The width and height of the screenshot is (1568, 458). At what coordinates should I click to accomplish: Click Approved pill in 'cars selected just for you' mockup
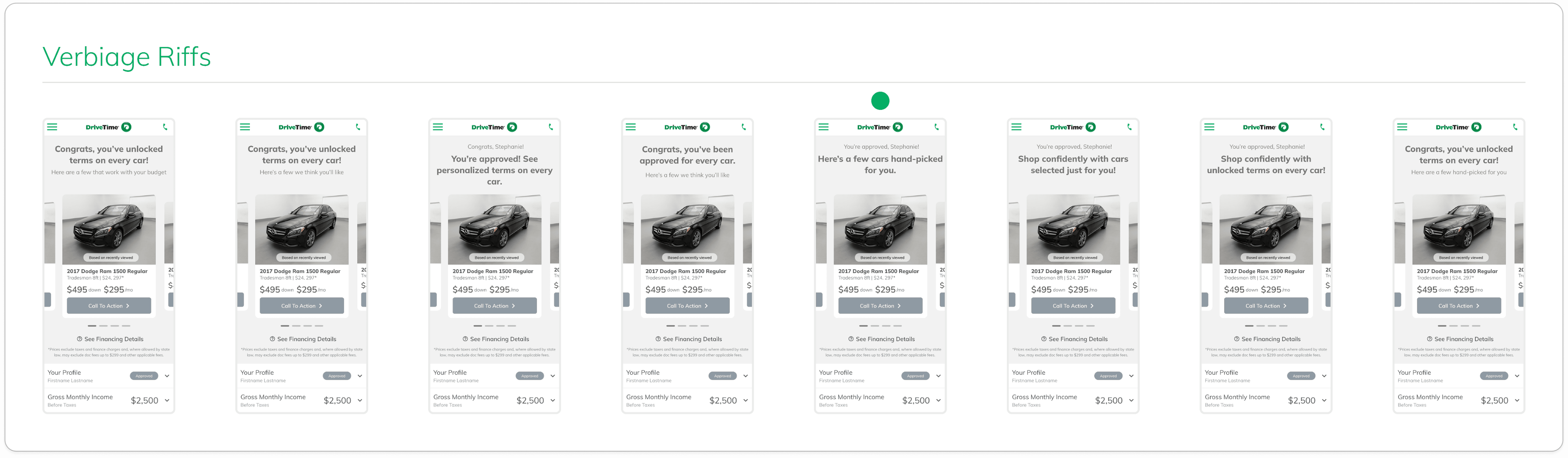tap(1108, 376)
